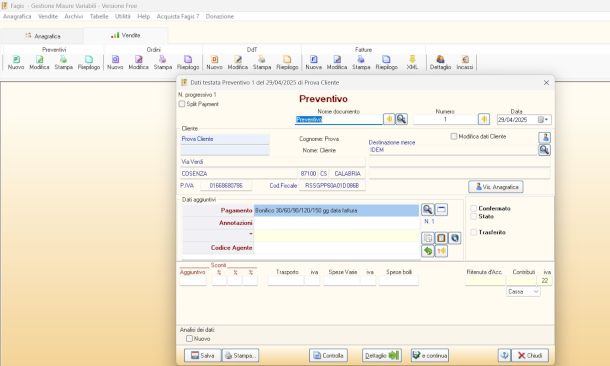
Task: Click Nuovo under the Preventivi group
Action: click(x=16, y=63)
